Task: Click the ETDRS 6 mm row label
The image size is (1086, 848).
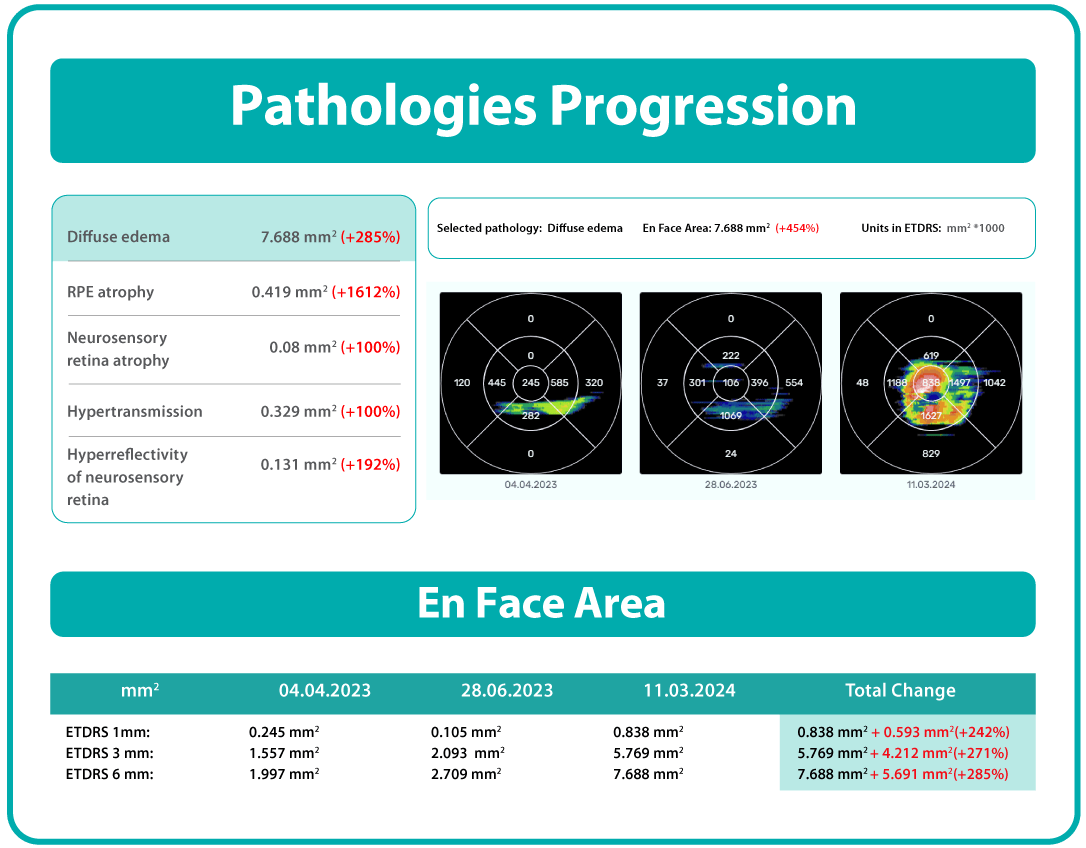Action: pos(109,774)
